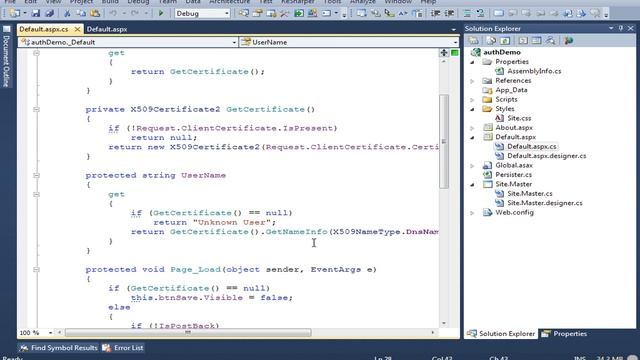The width and height of the screenshot is (640, 360).
Task: Select the App_Data folder
Action: pos(511,90)
